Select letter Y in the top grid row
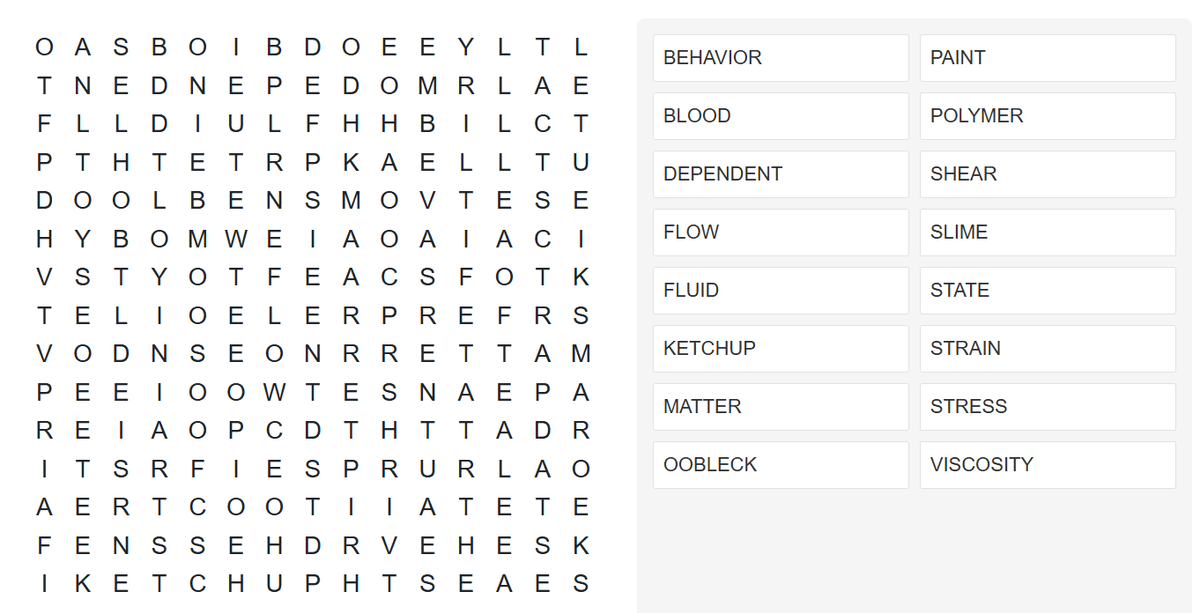Screen dimensions: 1200x613 [465, 47]
